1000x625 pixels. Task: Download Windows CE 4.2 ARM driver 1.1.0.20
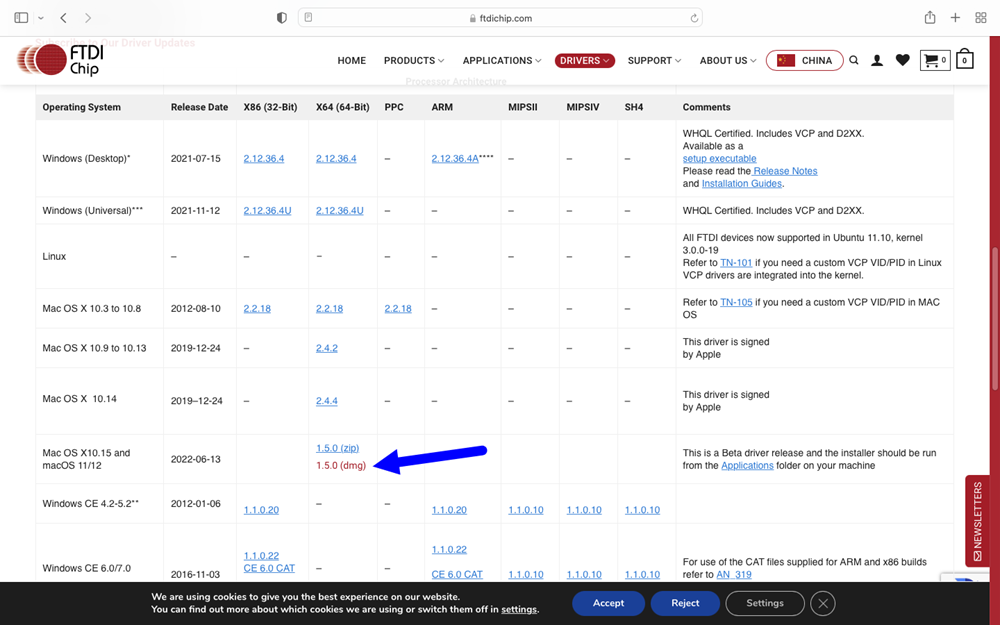[449, 510]
